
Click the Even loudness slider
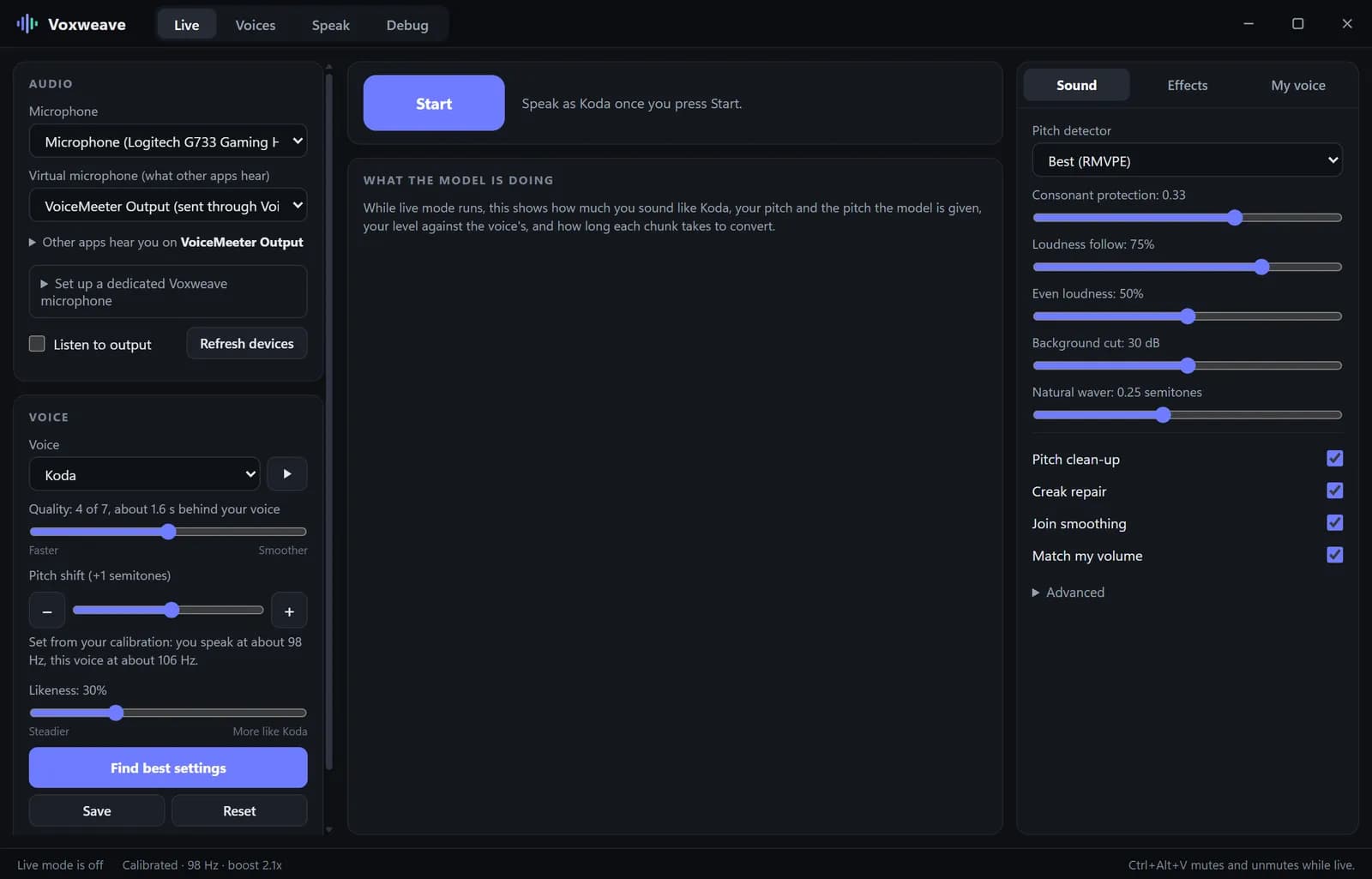click(1187, 316)
